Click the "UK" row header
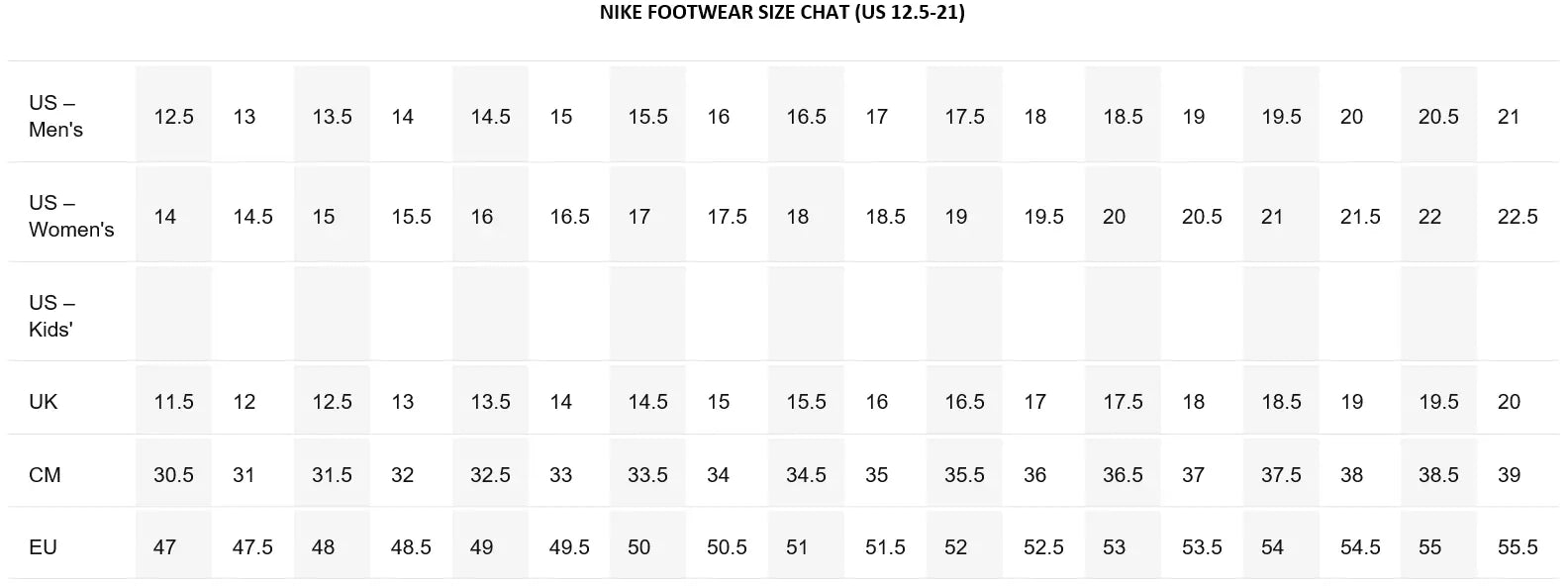This screenshot has width=1568, height=586. tap(43, 402)
